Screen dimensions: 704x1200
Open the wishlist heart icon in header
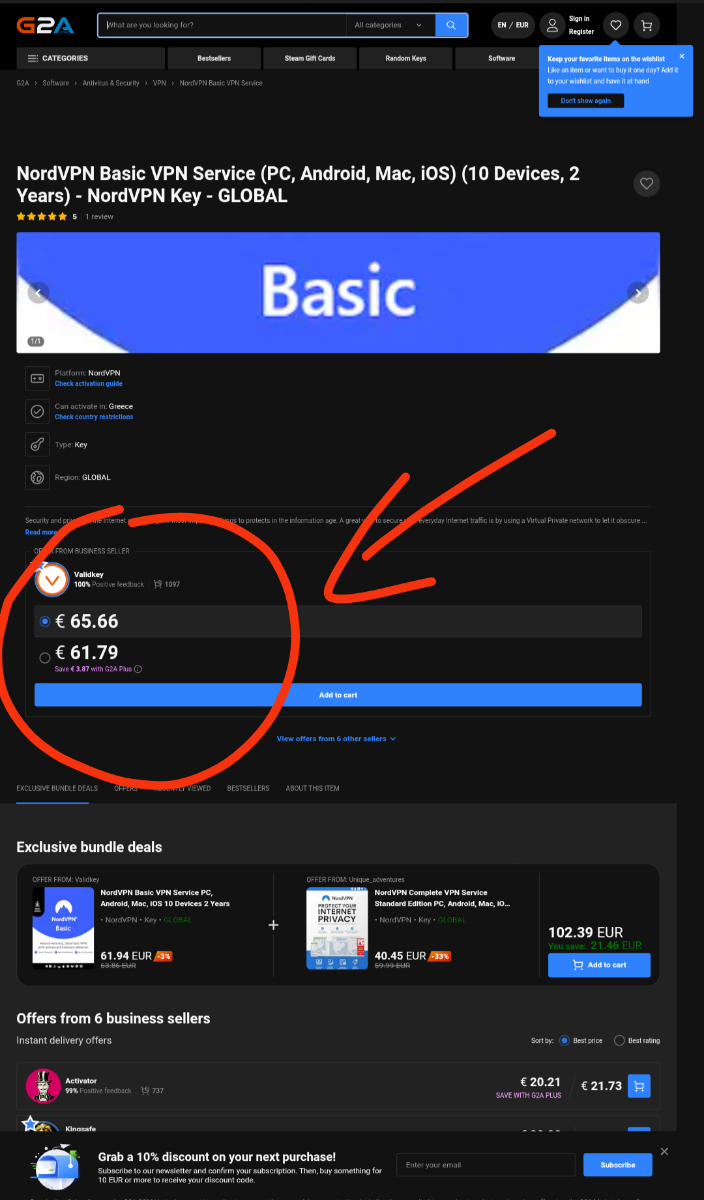tap(616, 25)
